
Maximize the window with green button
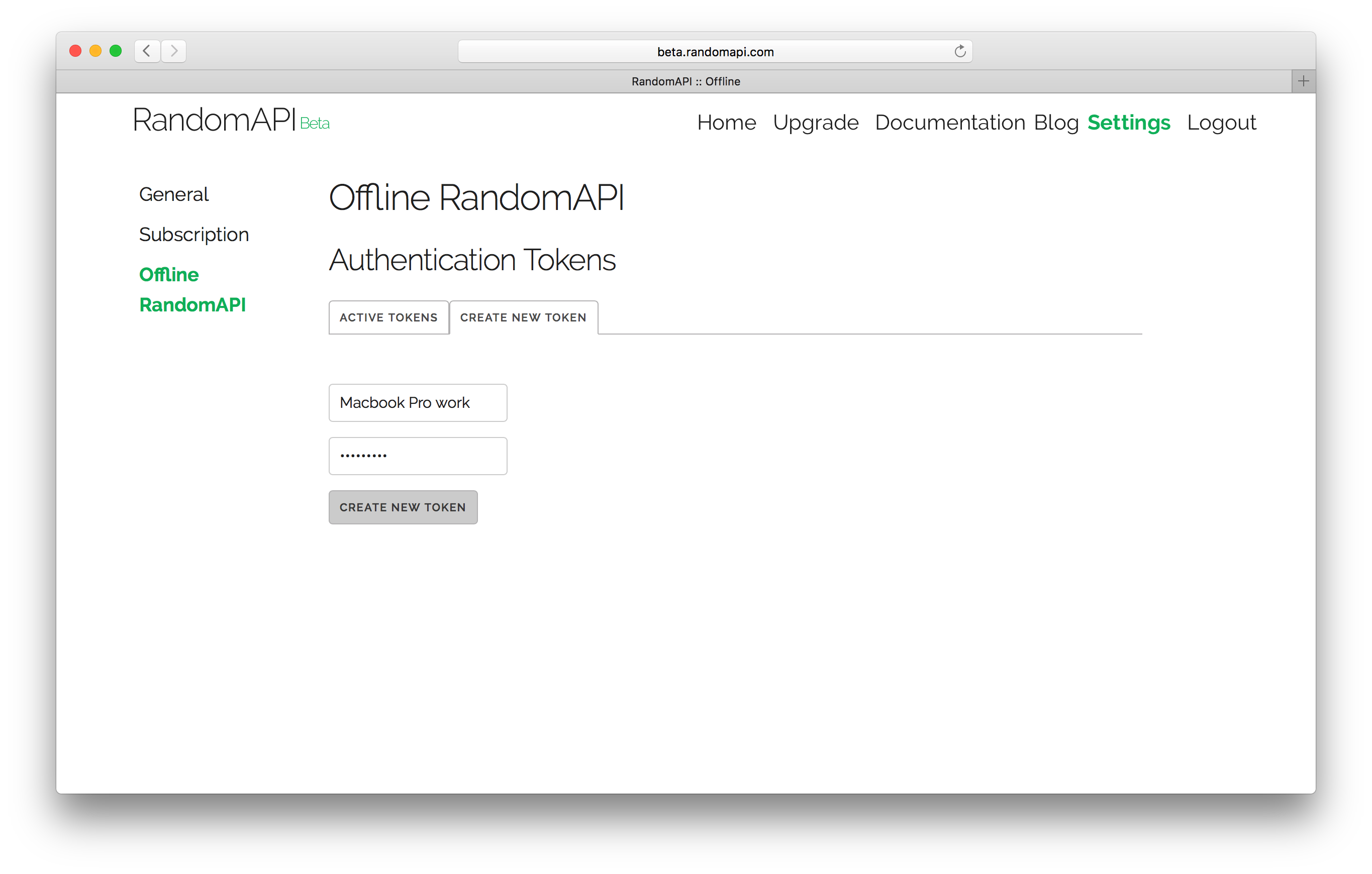(116, 51)
